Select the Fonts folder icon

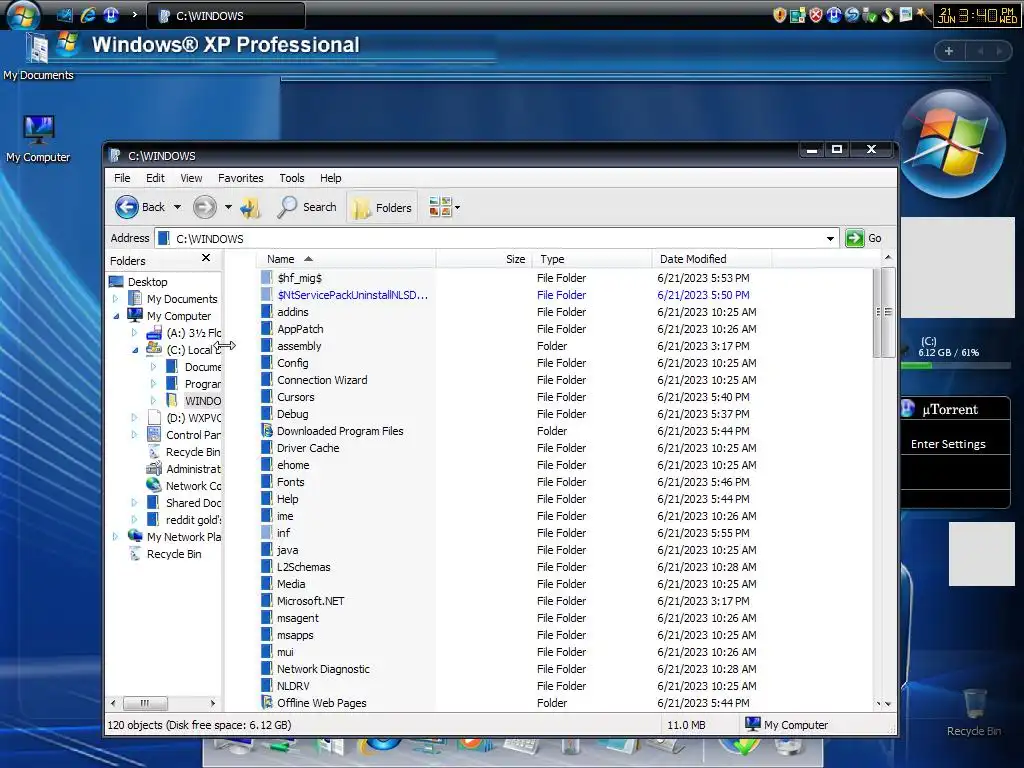[267, 481]
